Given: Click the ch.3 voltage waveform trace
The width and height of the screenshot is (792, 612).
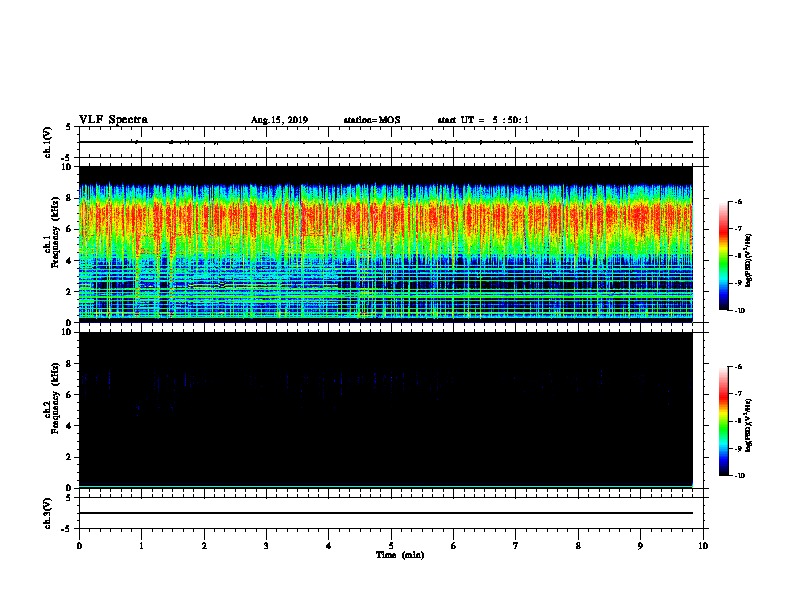Looking at the screenshot, I should pos(386,513).
